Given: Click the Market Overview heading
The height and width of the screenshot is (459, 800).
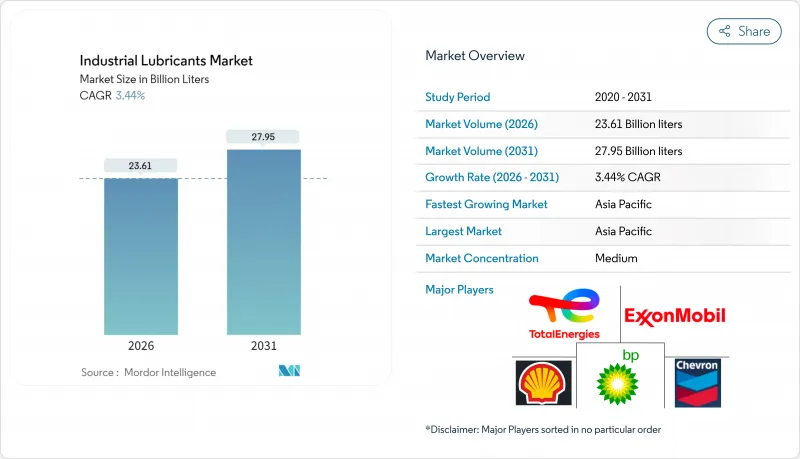Looking at the screenshot, I should tap(474, 56).
